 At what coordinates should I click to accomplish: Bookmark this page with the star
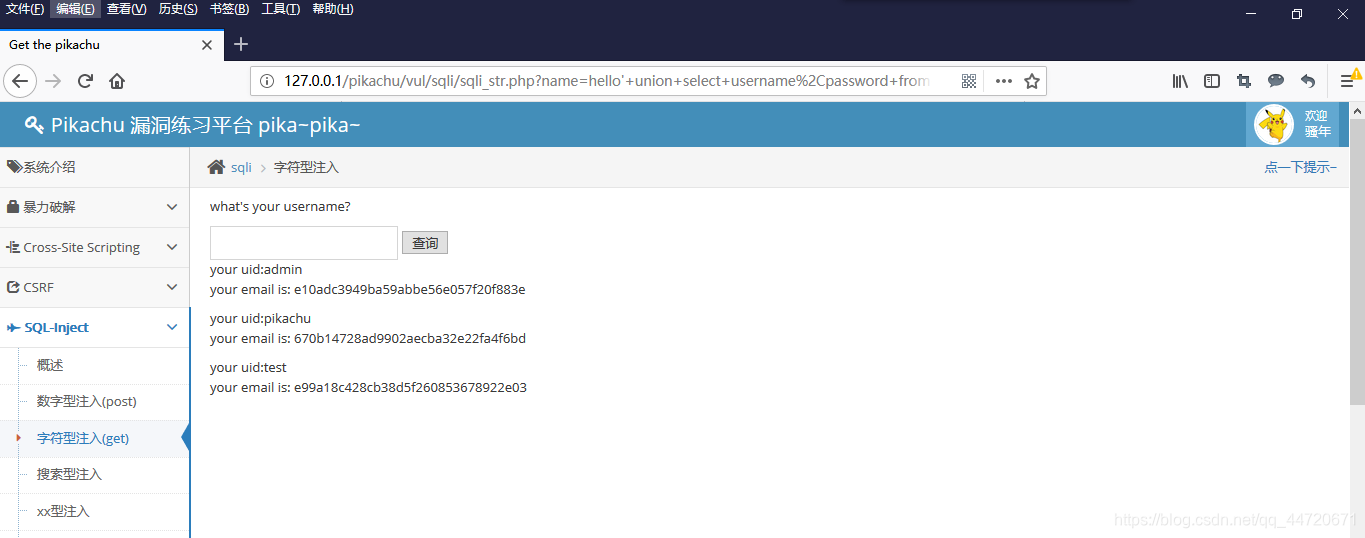[x=1032, y=81]
